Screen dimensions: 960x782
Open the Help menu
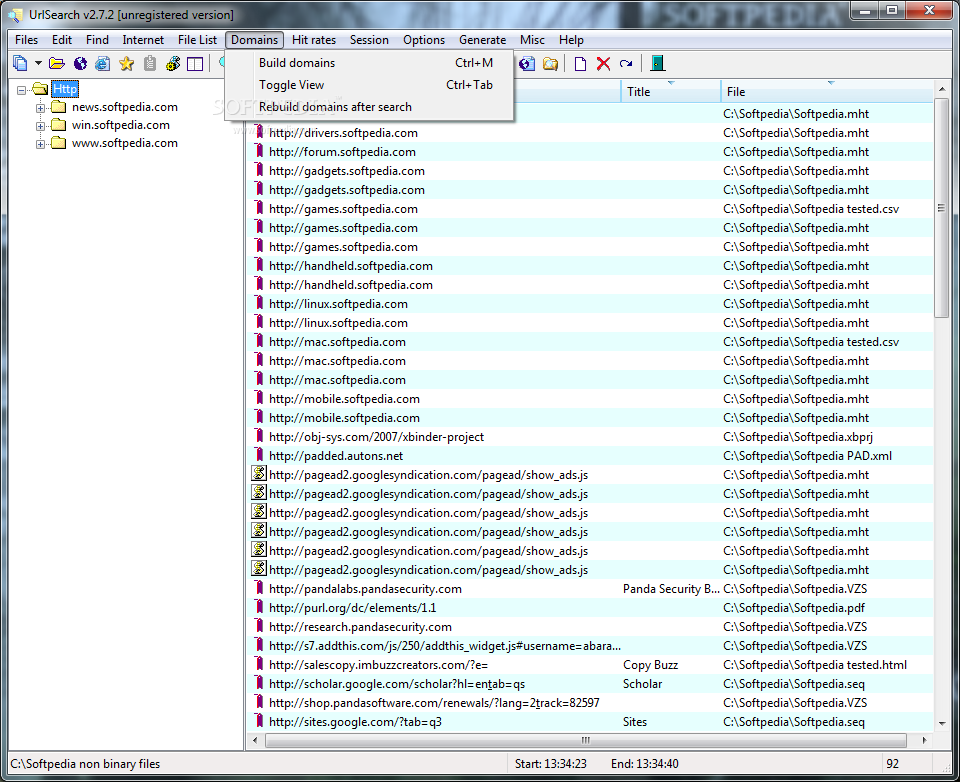pos(571,40)
